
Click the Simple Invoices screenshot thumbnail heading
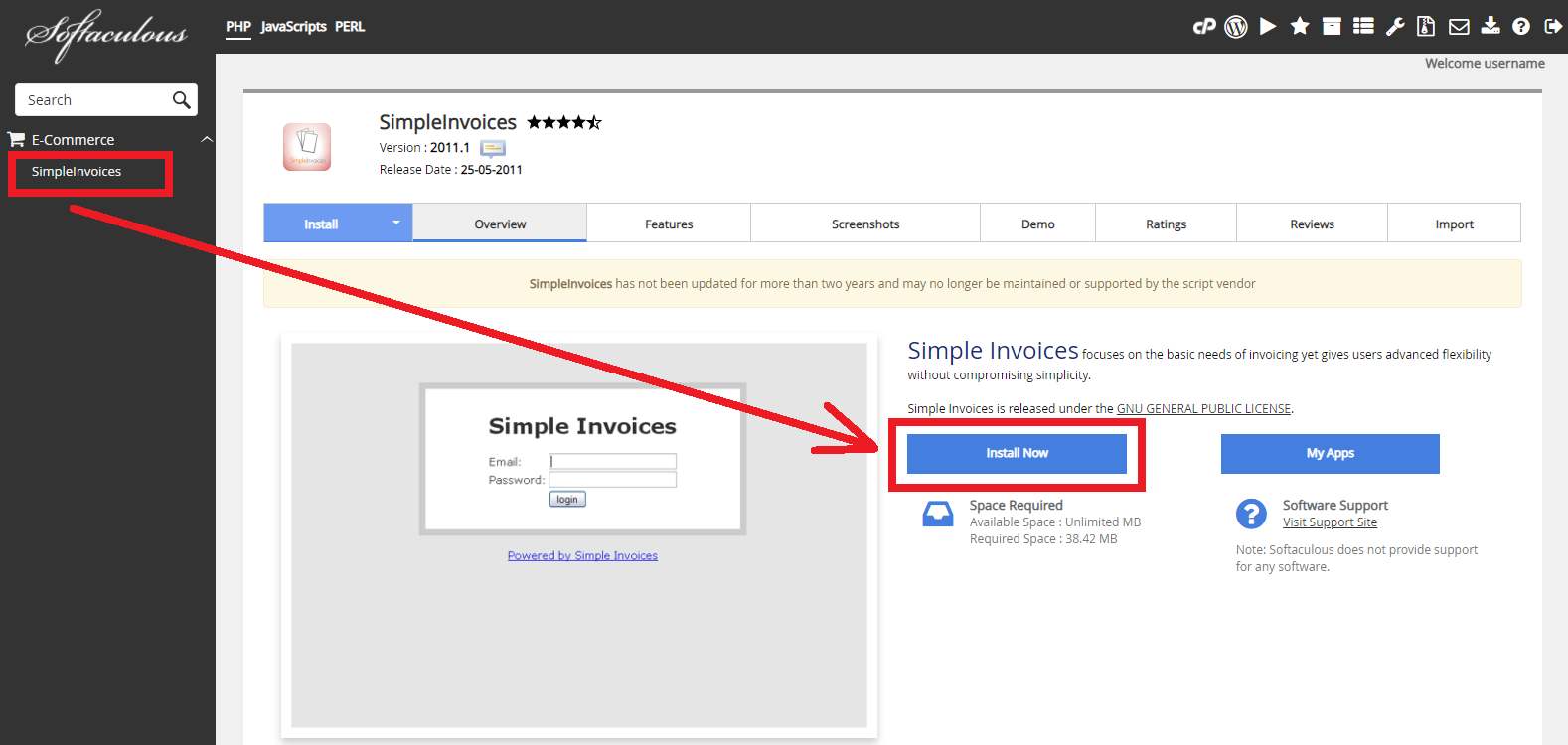click(582, 426)
